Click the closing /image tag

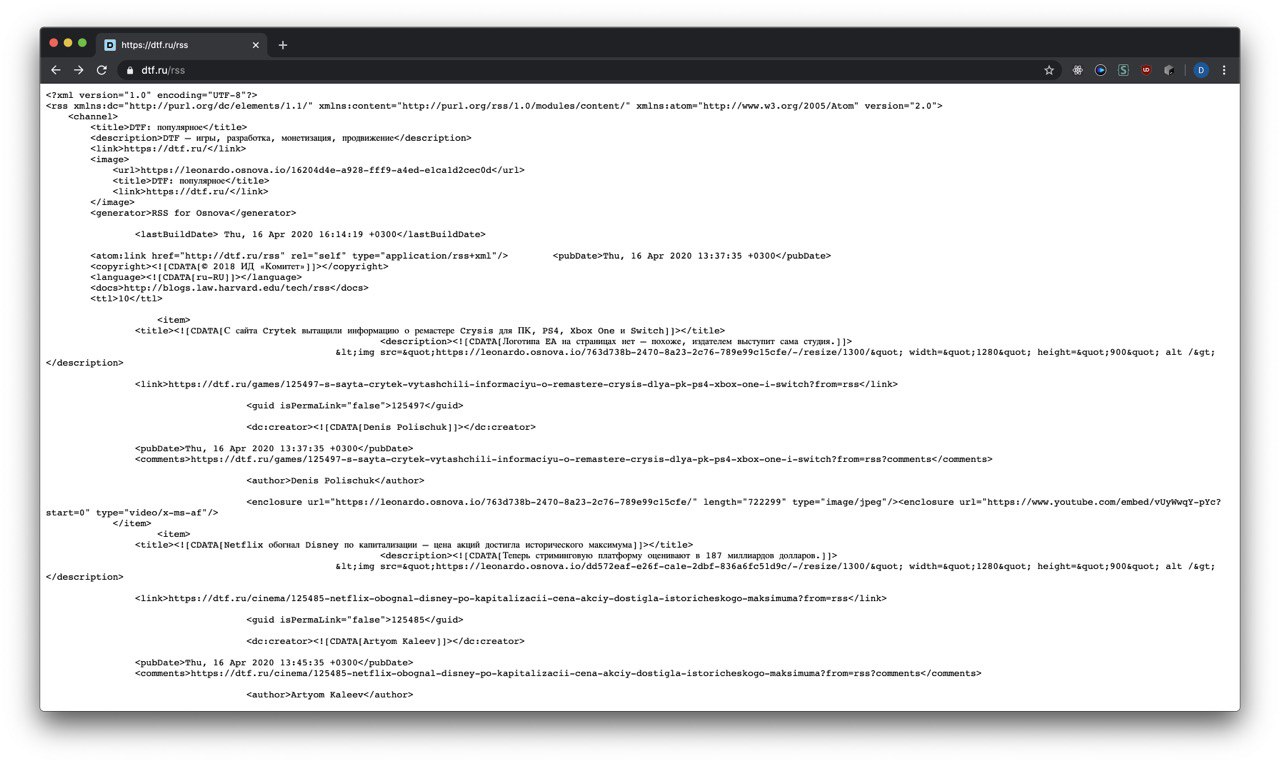[112, 202]
